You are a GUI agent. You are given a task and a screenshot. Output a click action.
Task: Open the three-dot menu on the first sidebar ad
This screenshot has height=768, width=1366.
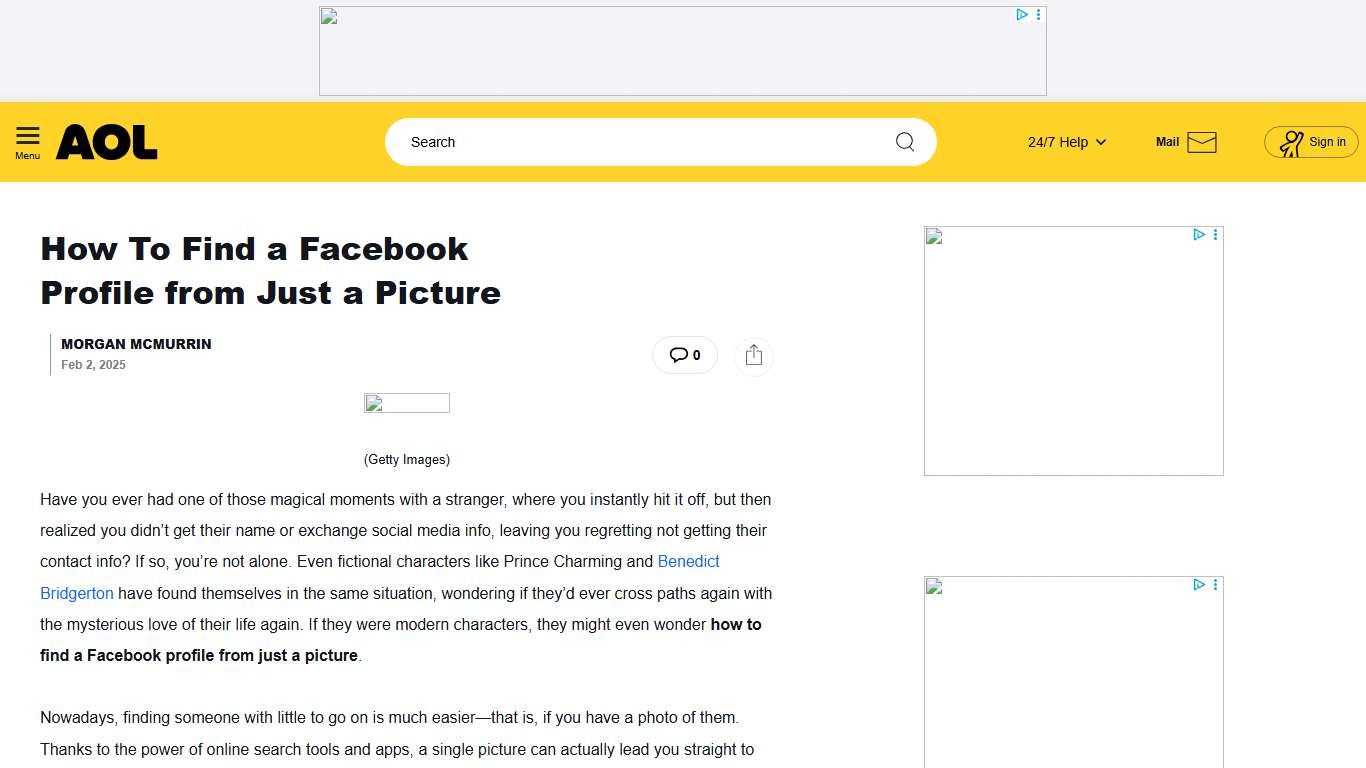pos(1215,234)
